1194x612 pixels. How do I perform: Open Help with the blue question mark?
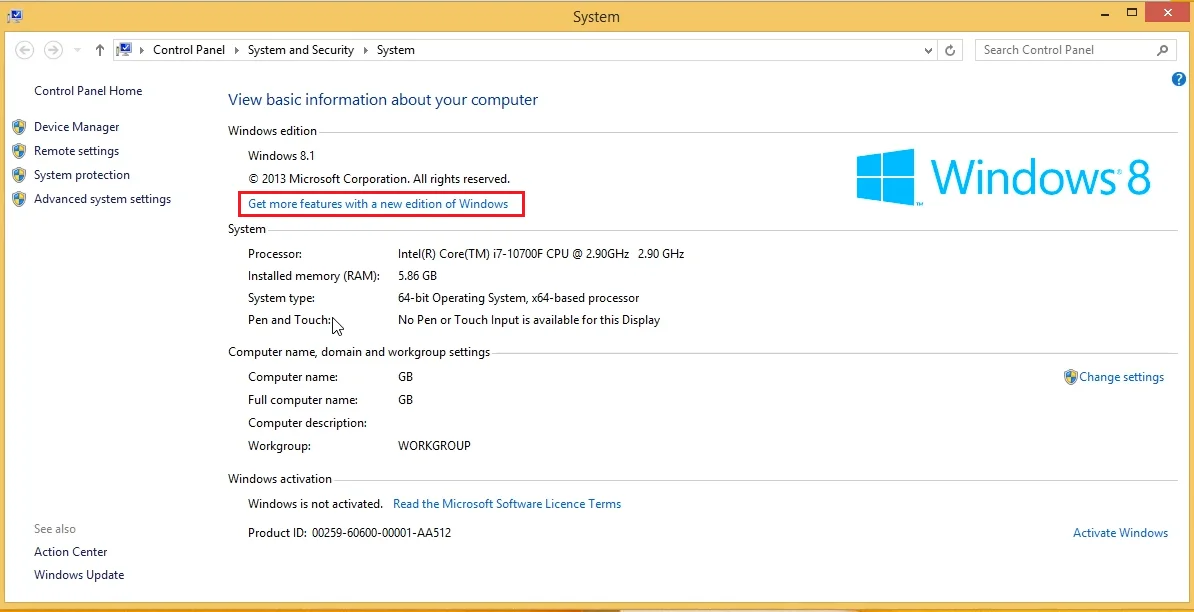click(x=1178, y=79)
